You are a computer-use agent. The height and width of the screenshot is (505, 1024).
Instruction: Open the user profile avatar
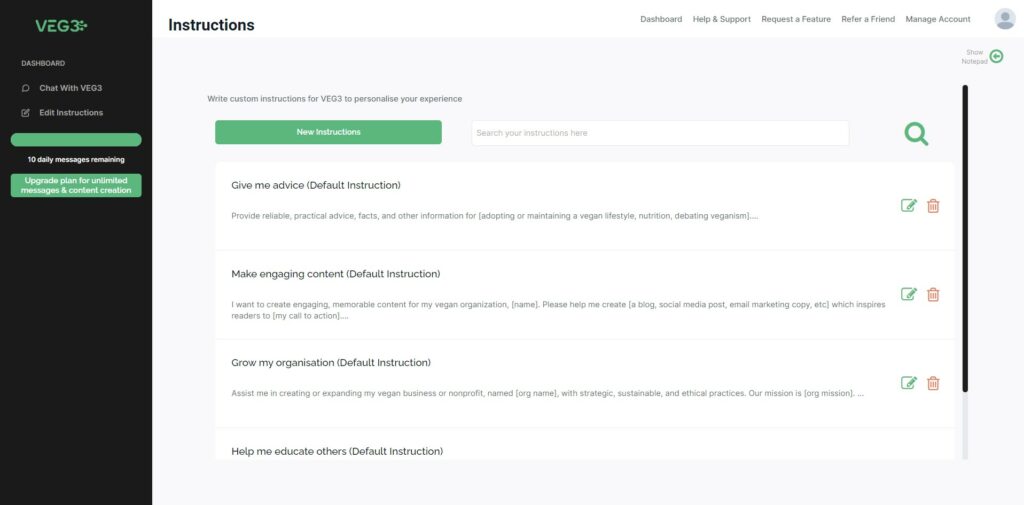tap(1004, 19)
